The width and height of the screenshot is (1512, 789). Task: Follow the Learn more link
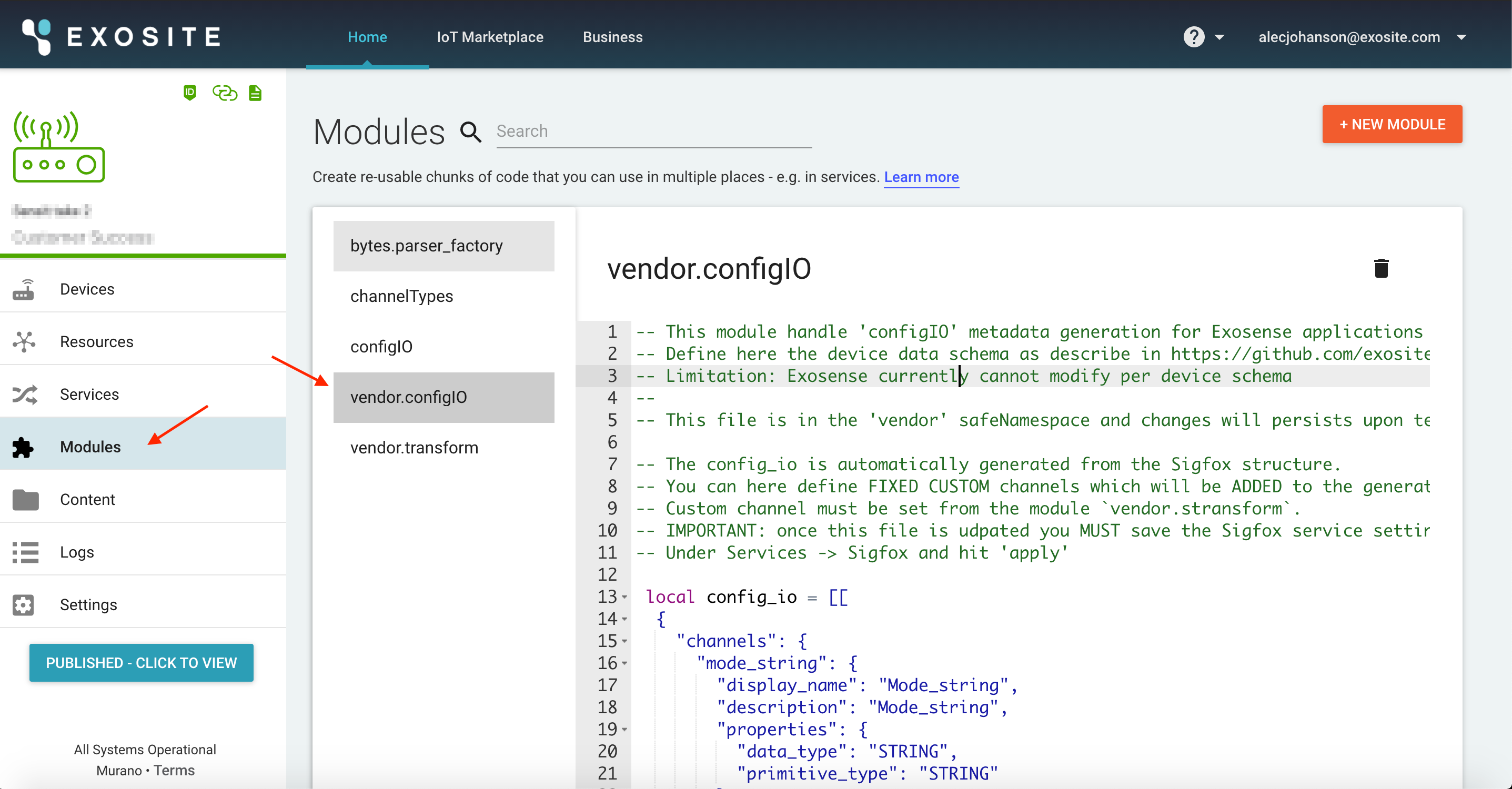coord(921,177)
